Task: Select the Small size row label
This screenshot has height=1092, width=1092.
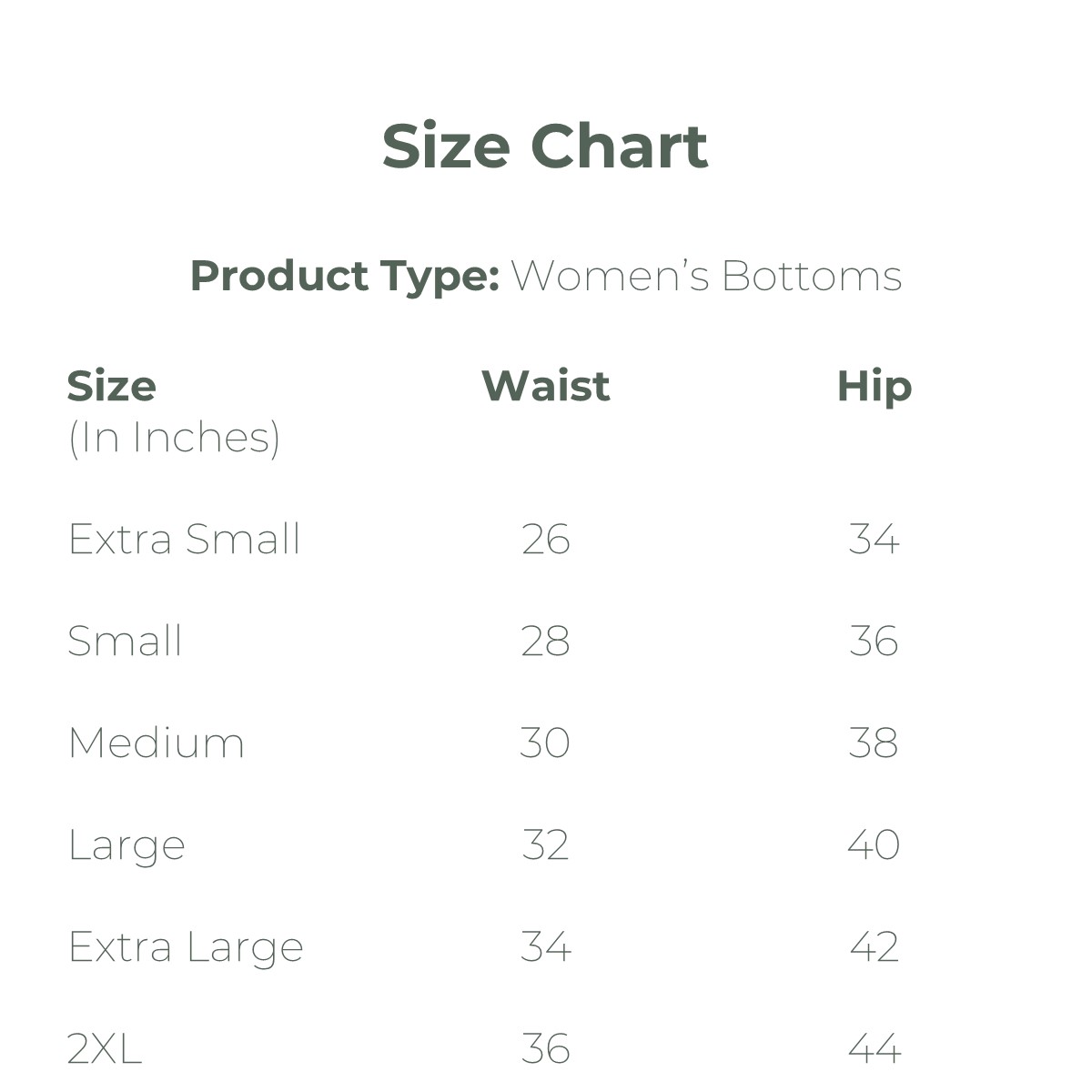Action: click(x=126, y=642)
